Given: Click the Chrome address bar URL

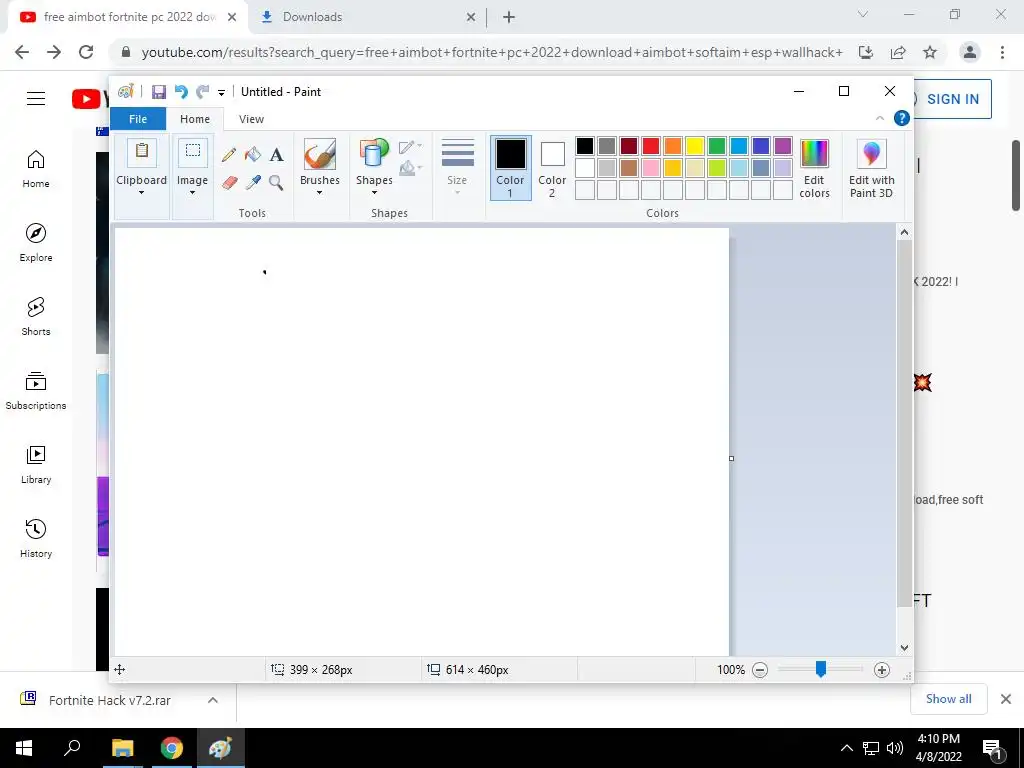Looking at the screenshot, I should click(491, 52).
